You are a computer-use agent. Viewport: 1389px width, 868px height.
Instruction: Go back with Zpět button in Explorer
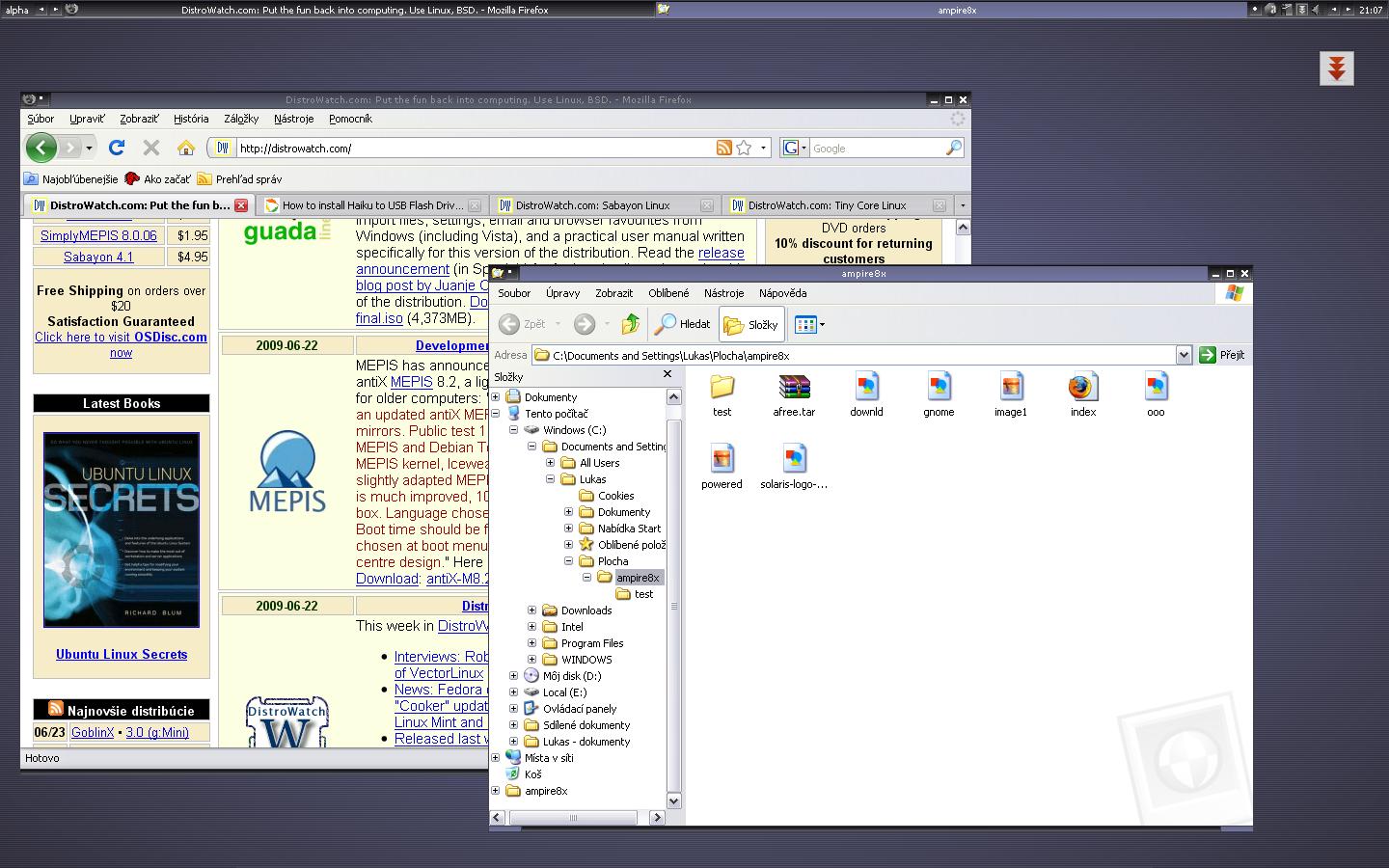[523, 324]
